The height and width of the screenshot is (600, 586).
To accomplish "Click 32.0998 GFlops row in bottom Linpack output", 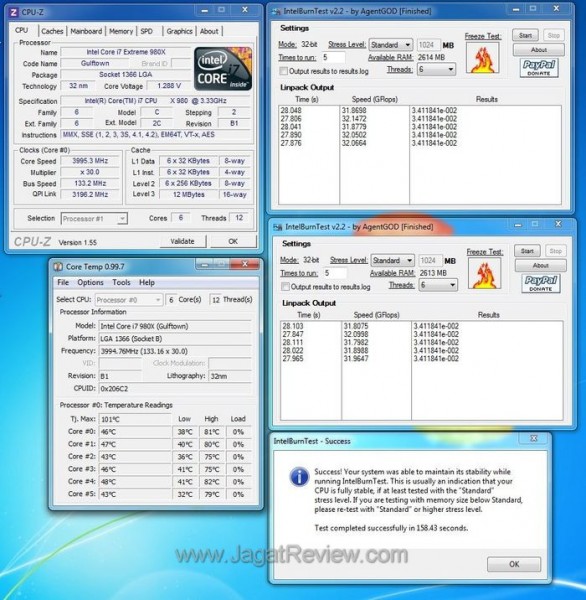I will point(356,334).
